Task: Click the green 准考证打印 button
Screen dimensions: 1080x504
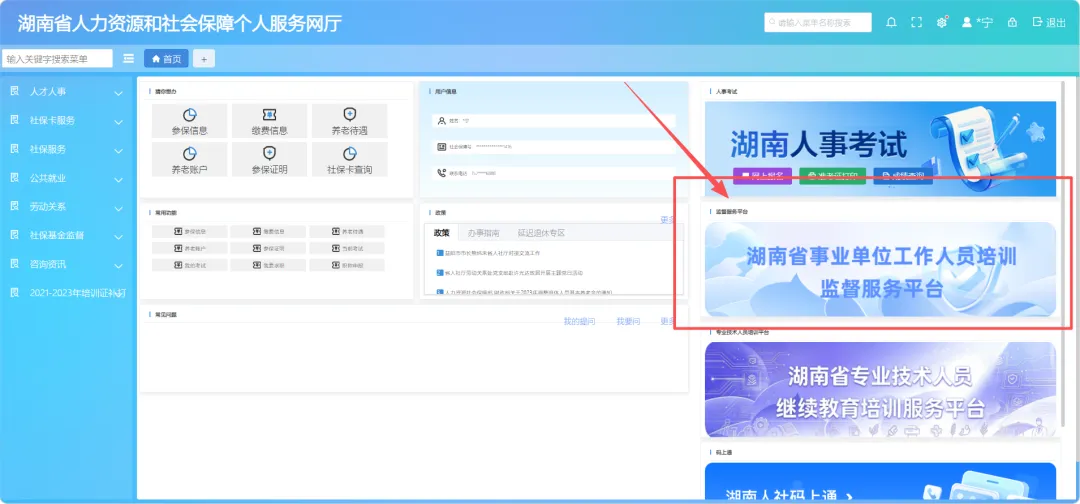Action: [x=833, y=176]
